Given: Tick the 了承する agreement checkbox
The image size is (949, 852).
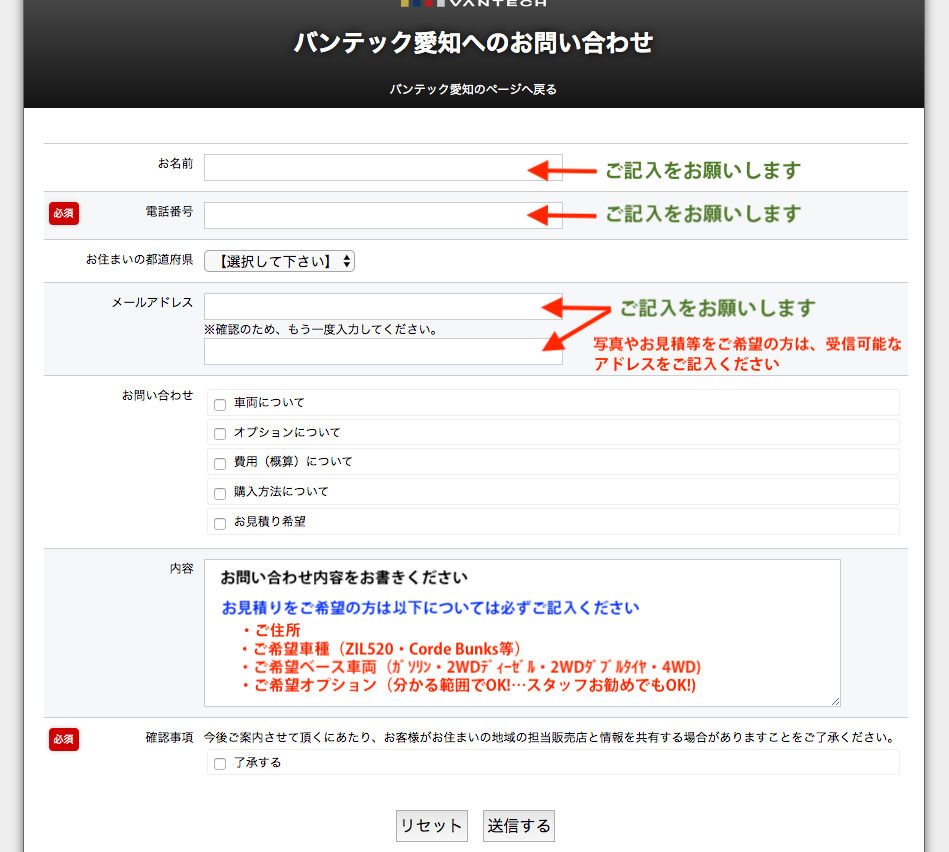Looking at the screenshot, I should (220, 764).
